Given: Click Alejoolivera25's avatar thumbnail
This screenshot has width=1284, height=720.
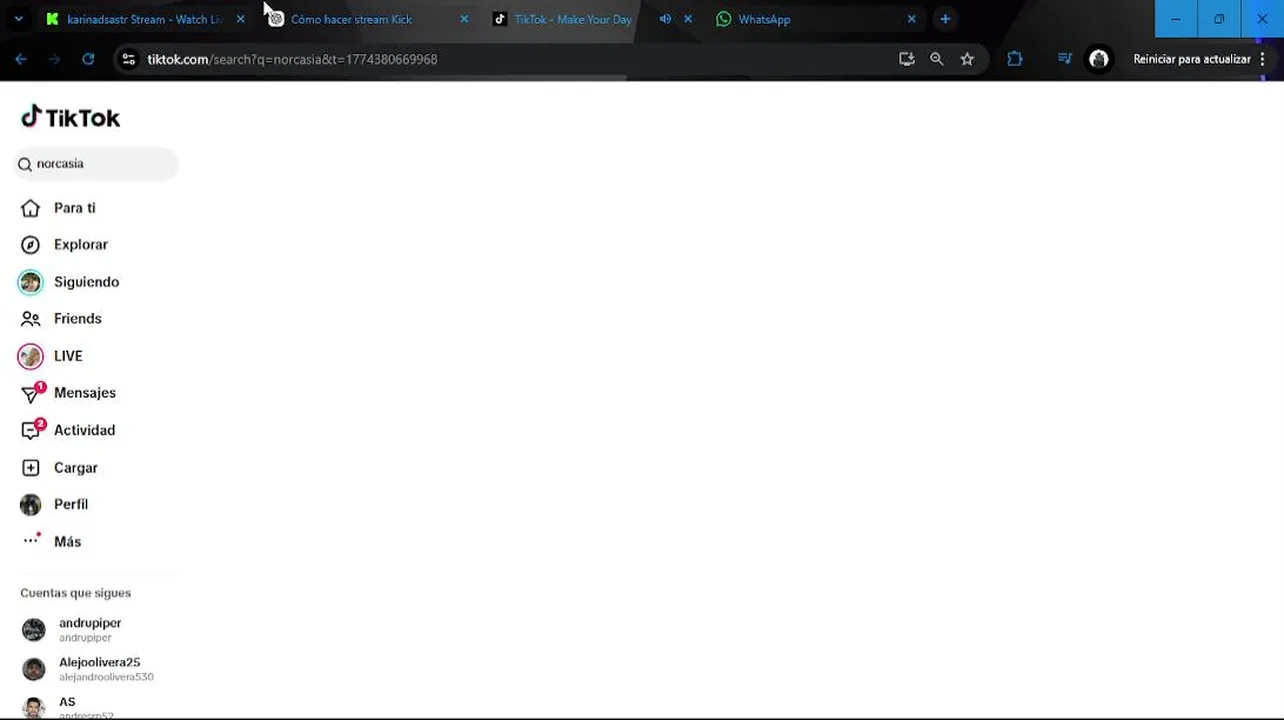Looking at the screenshot, I should 34,669.
